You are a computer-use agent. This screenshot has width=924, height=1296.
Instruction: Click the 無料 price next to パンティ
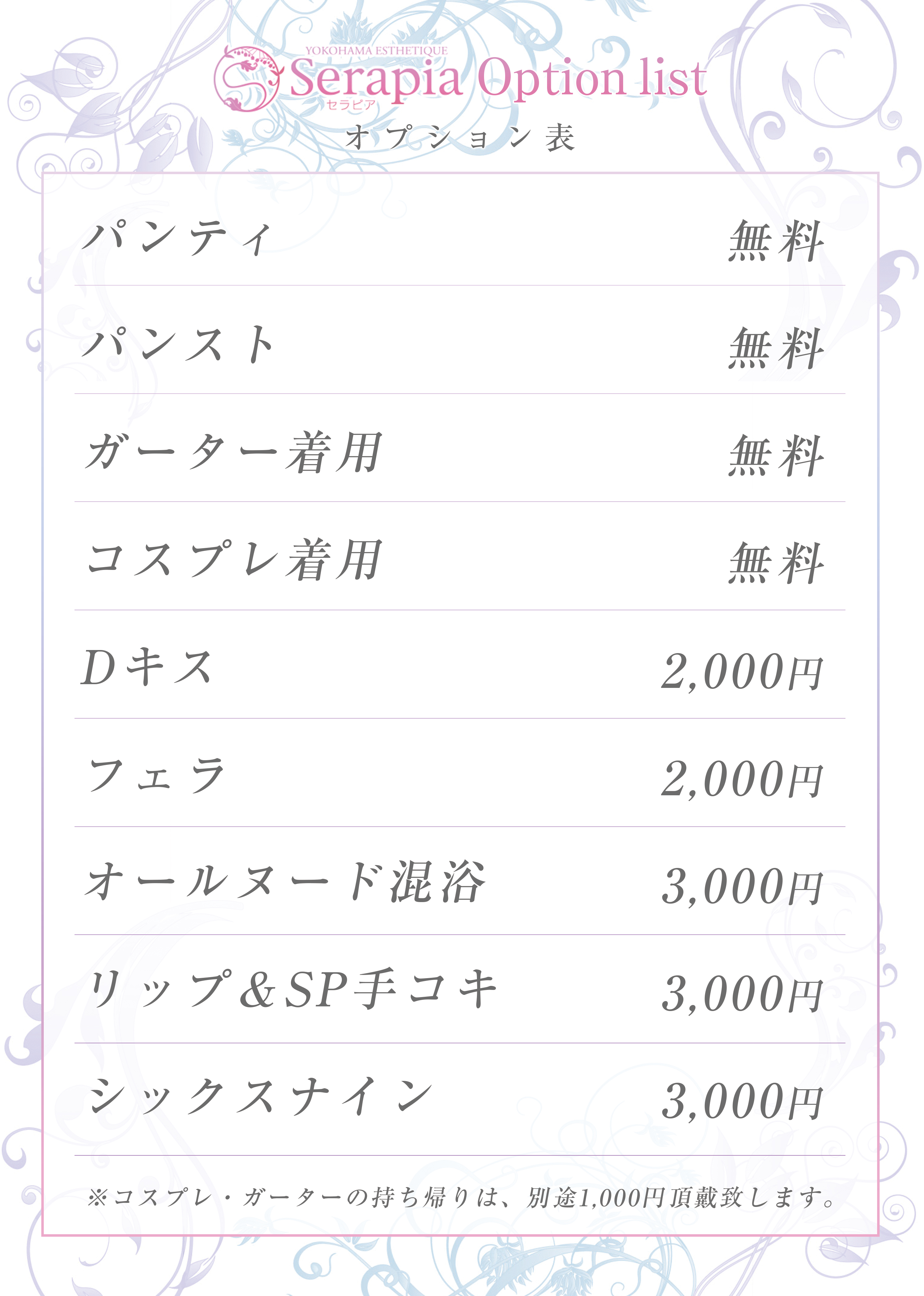[x=776, y=241]
